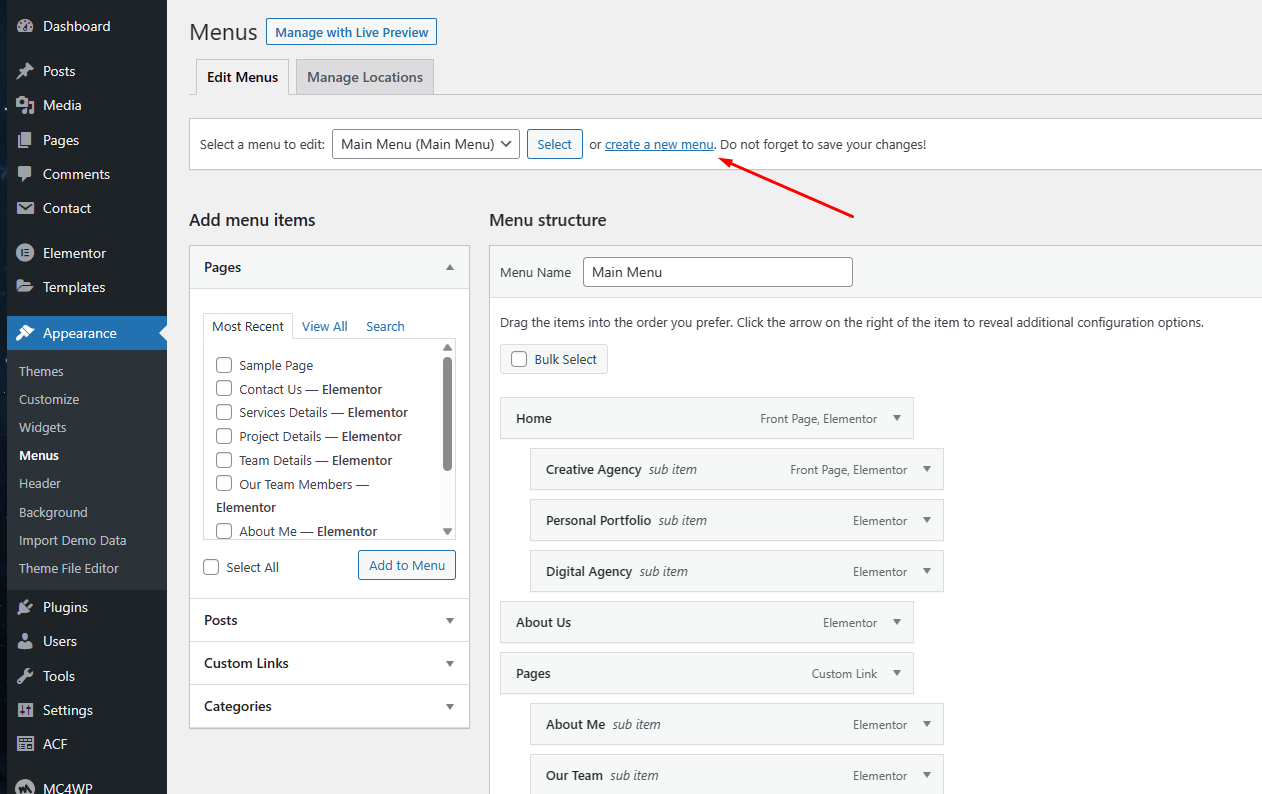Click the Add to Menu button
The width and height of the screenshot is (1262, 794).
[x=406, y=565]
